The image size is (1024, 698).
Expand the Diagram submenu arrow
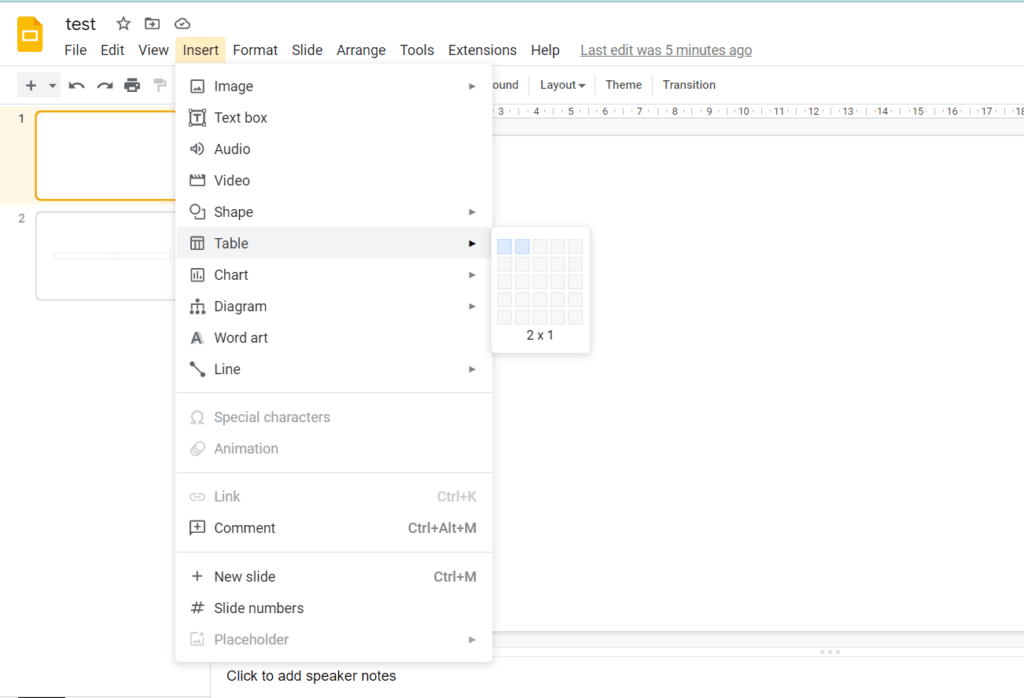point(472,306)
